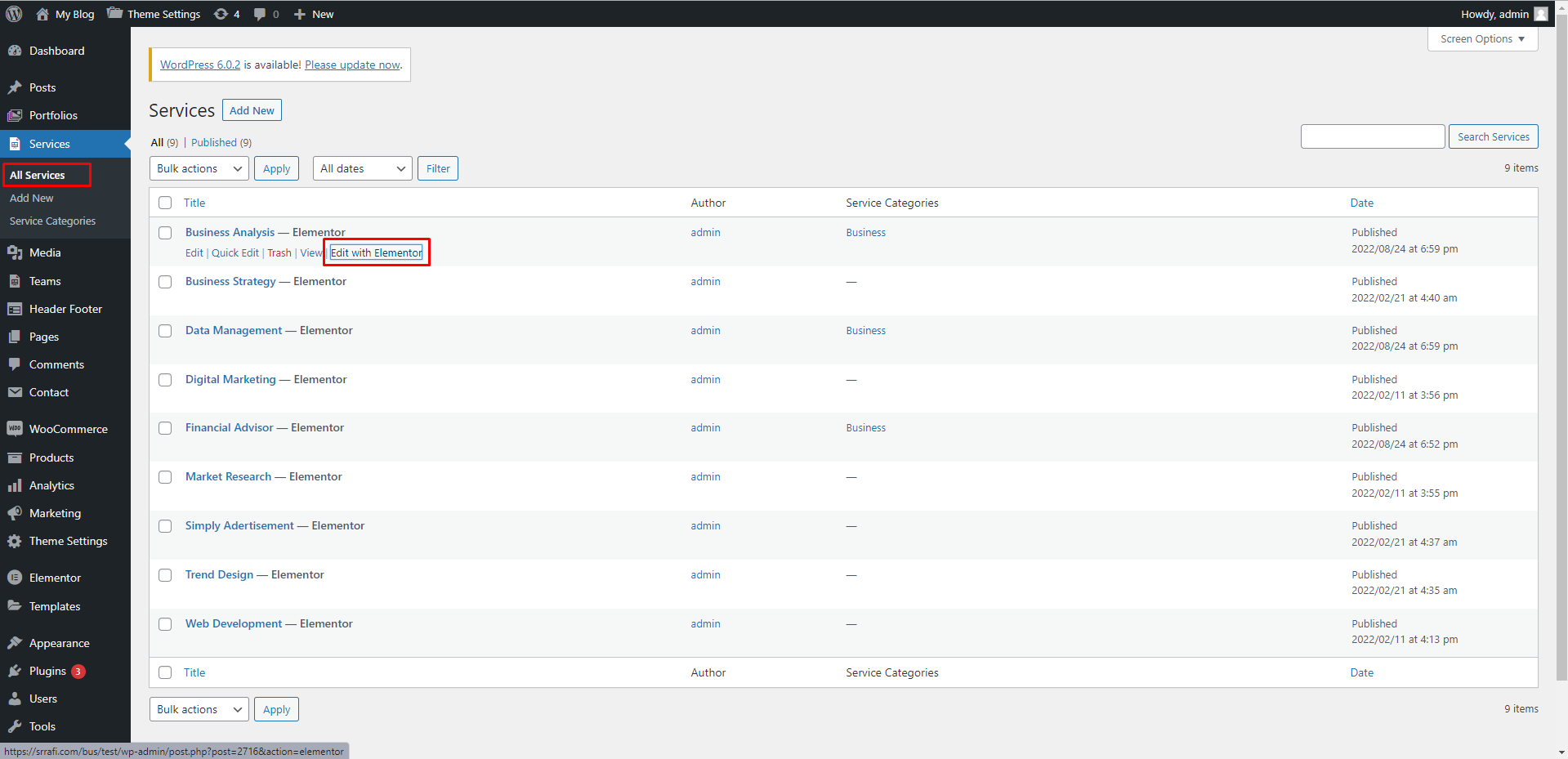
Task: Tick the Business Strategy row checkbox
Action: coord(165,282)
